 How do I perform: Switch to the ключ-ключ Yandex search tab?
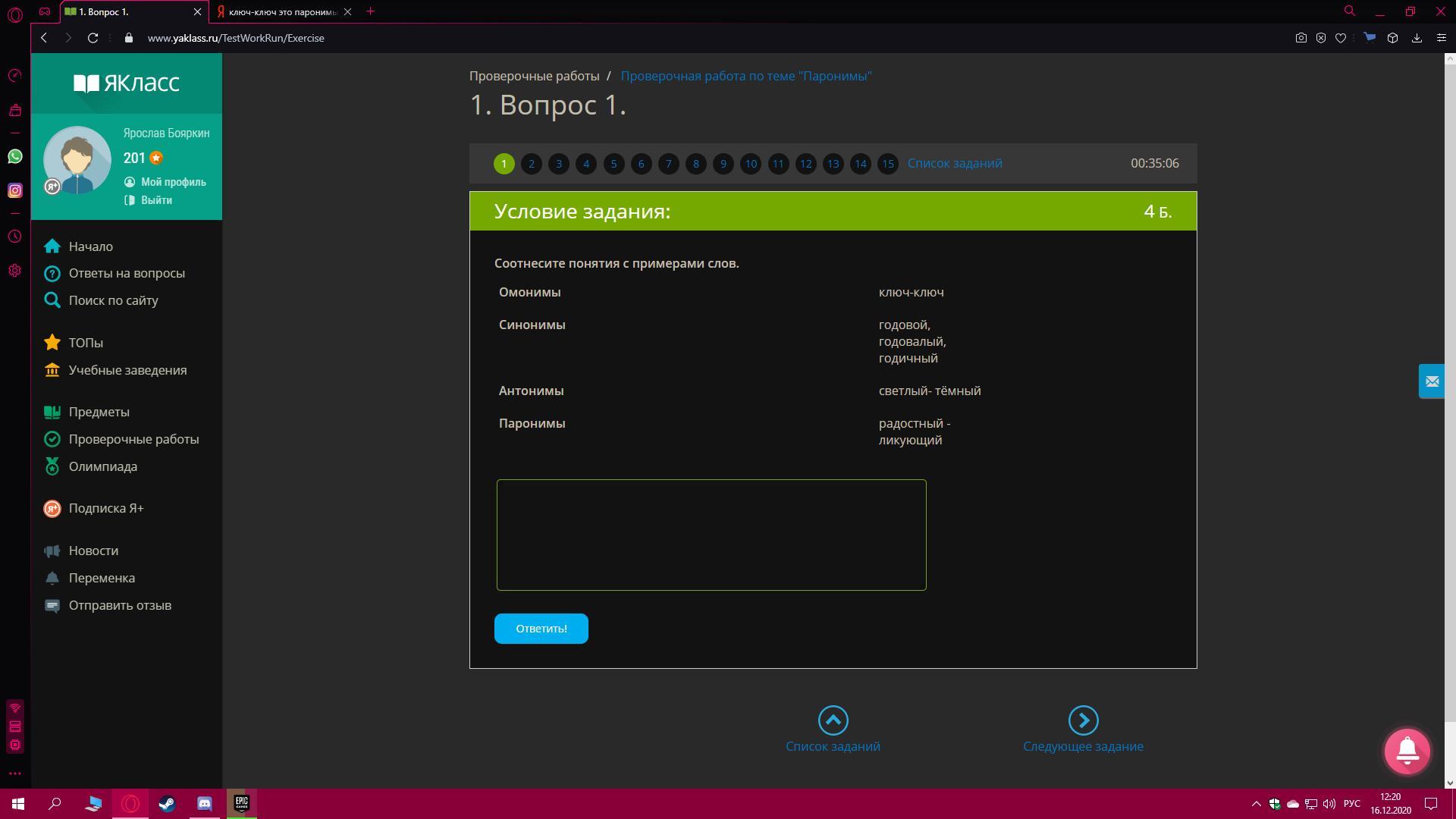281,11
